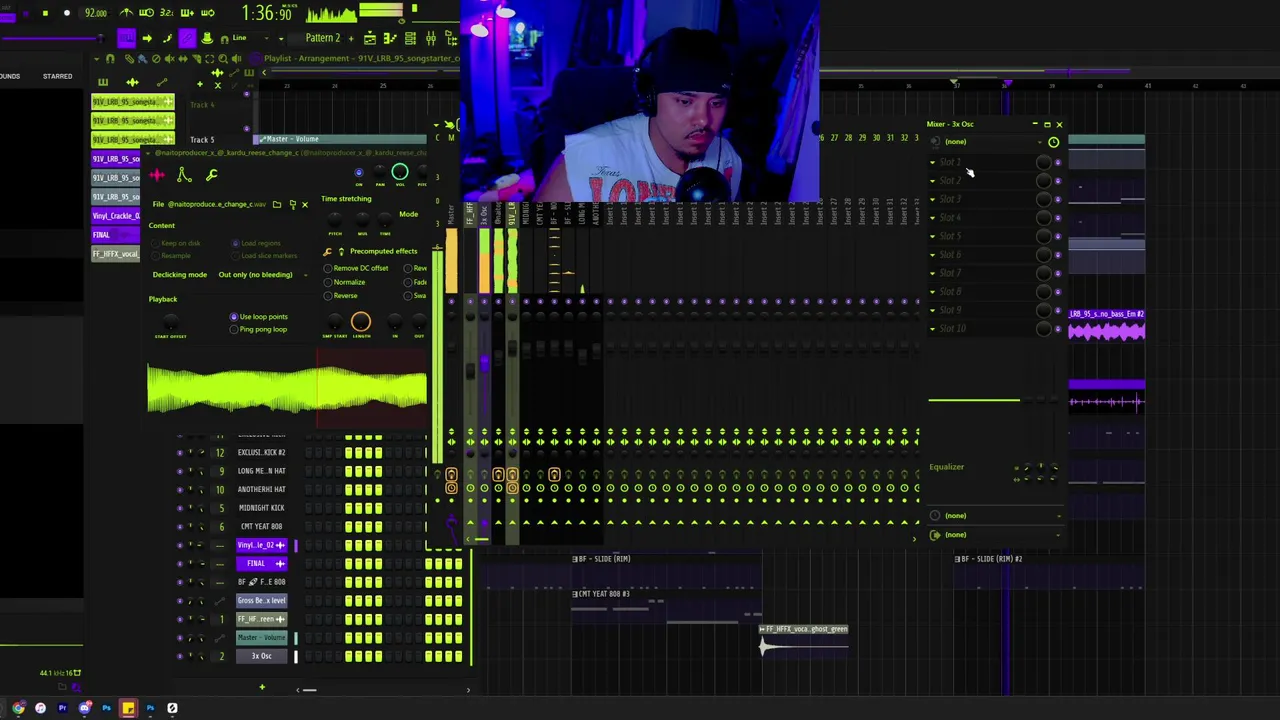Viewport: 1280px width, 720px height.
Task: Enable the Reverse precomputed effect
Action: (341, 296)
